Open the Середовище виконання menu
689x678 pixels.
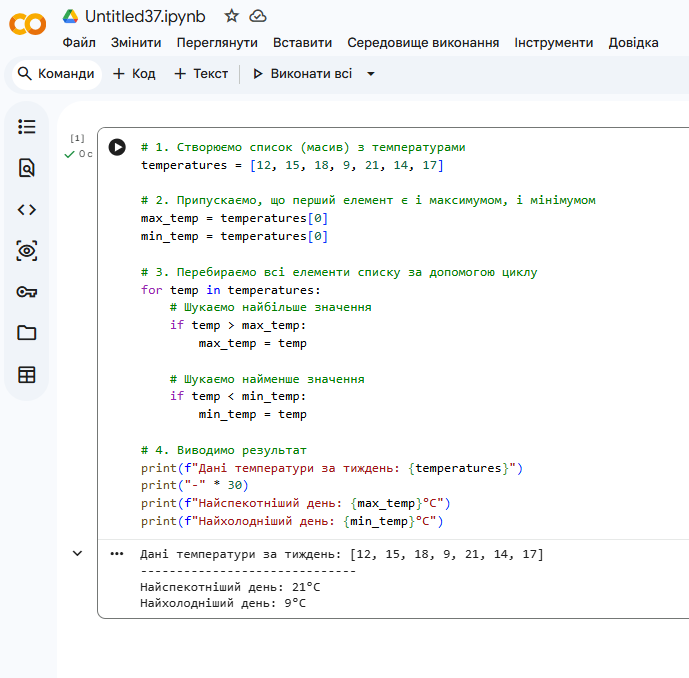point(423,43)
